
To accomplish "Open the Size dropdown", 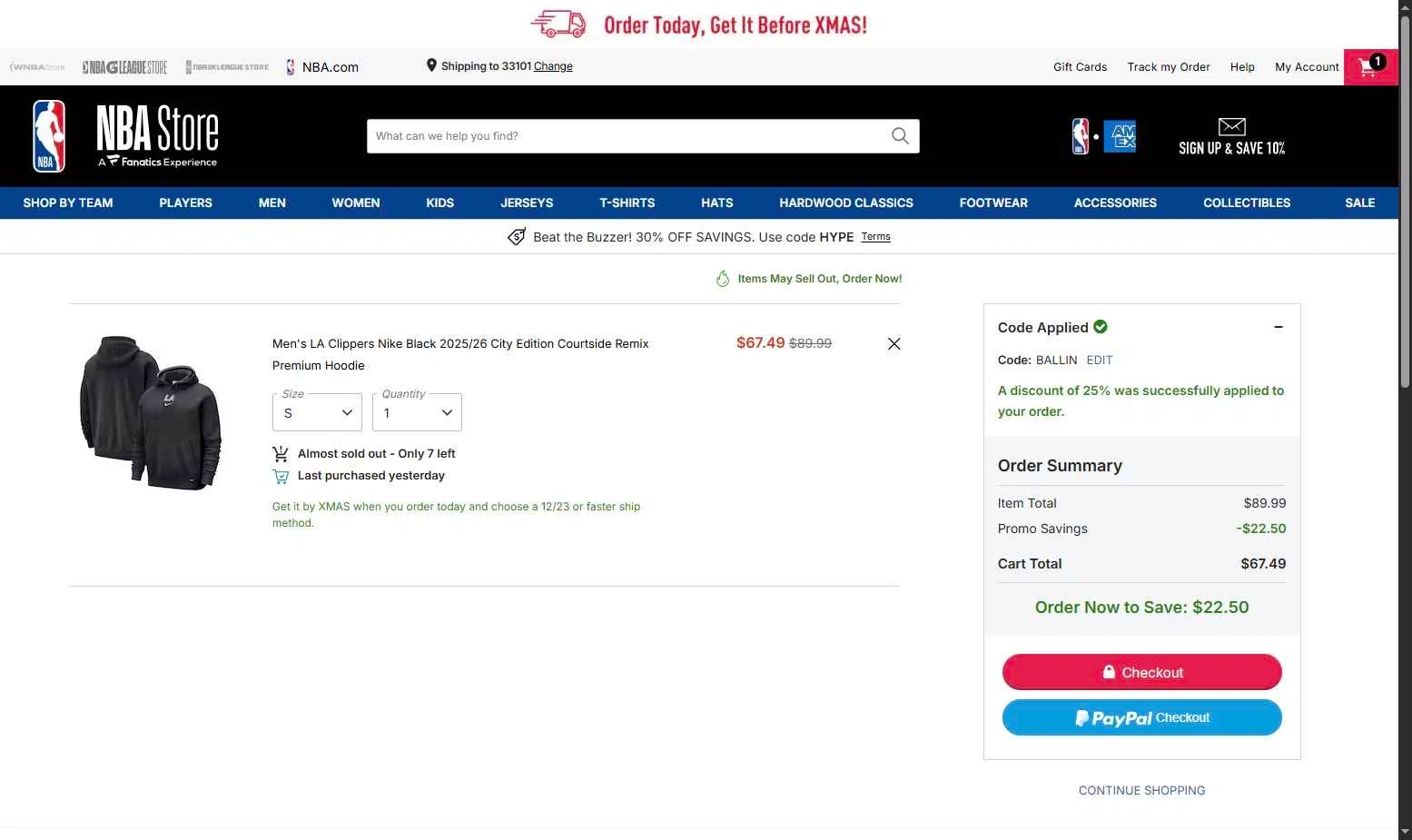I will pos(317,412).
